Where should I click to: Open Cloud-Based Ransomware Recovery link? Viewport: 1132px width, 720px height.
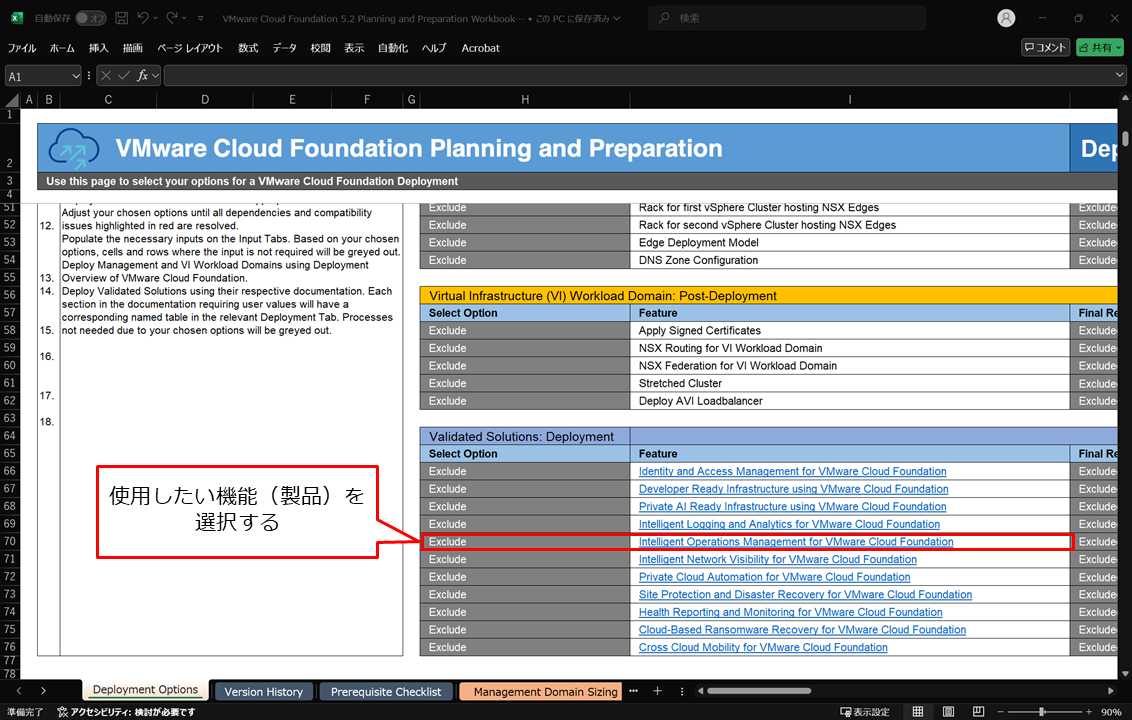pyautogui.click(x=802, y=630)
